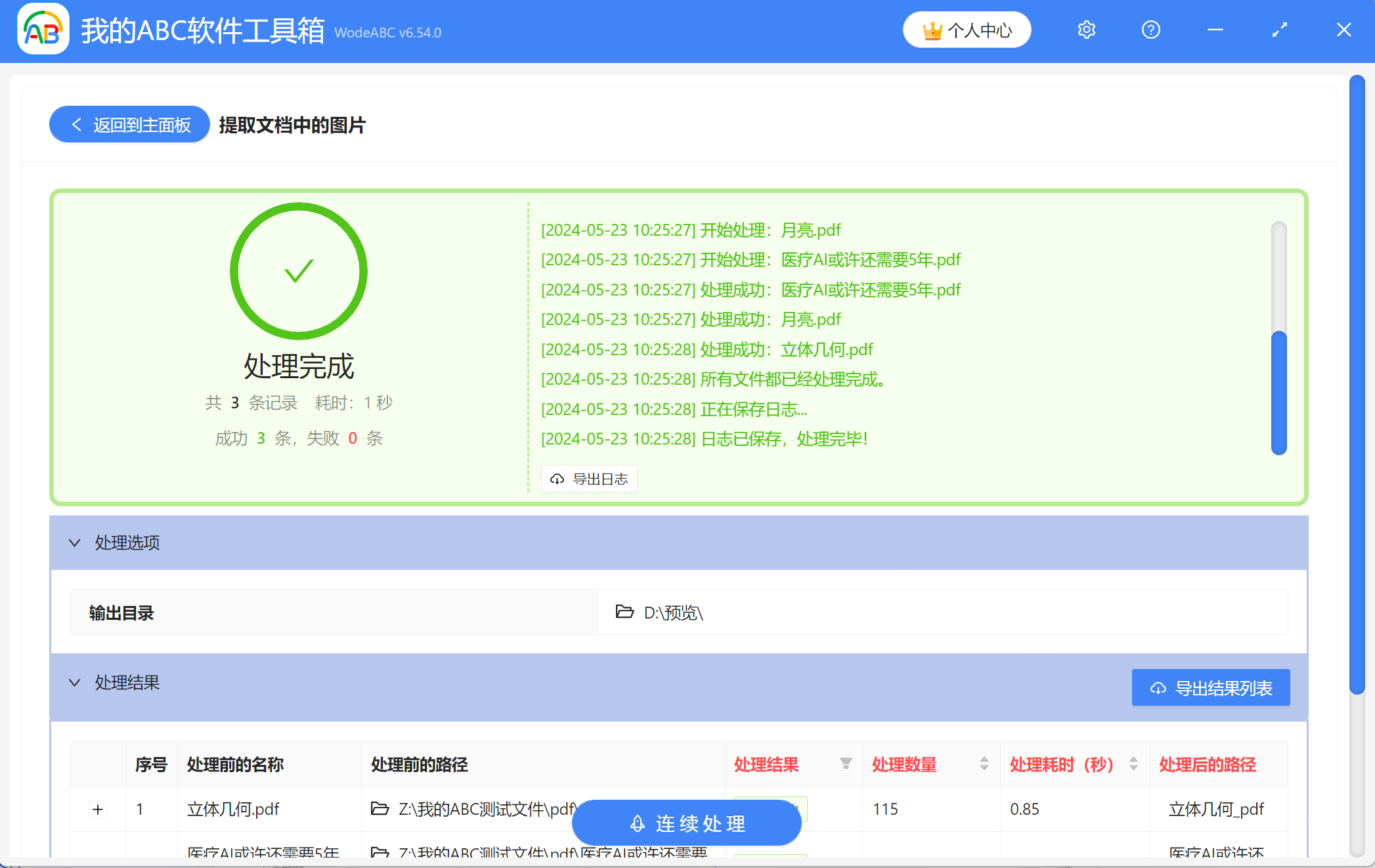Click the folder icon beside D:\预览\ output path
Viewport: 1375px width, 868px height.
tap(624, 613)
